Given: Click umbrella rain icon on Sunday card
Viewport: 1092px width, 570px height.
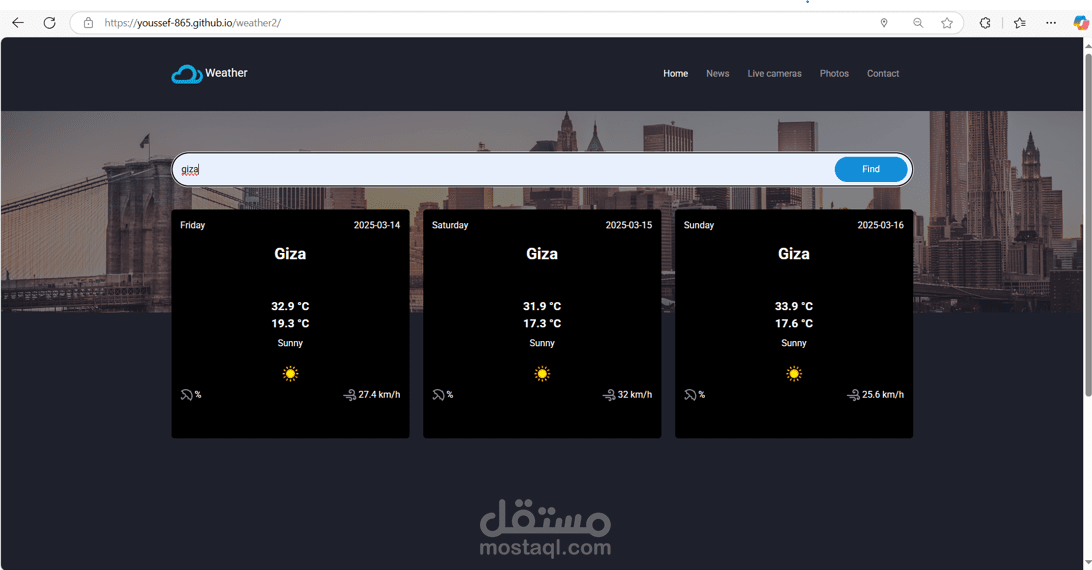Looking at the screenshot, I should [690, 395].
